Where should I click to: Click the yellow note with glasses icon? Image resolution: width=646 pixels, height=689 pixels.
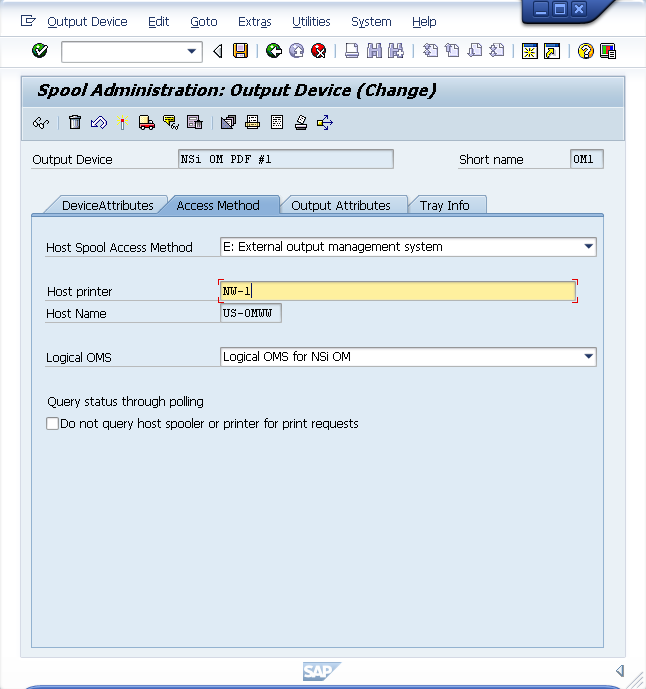pyautogui.click(x=171, y=122)
